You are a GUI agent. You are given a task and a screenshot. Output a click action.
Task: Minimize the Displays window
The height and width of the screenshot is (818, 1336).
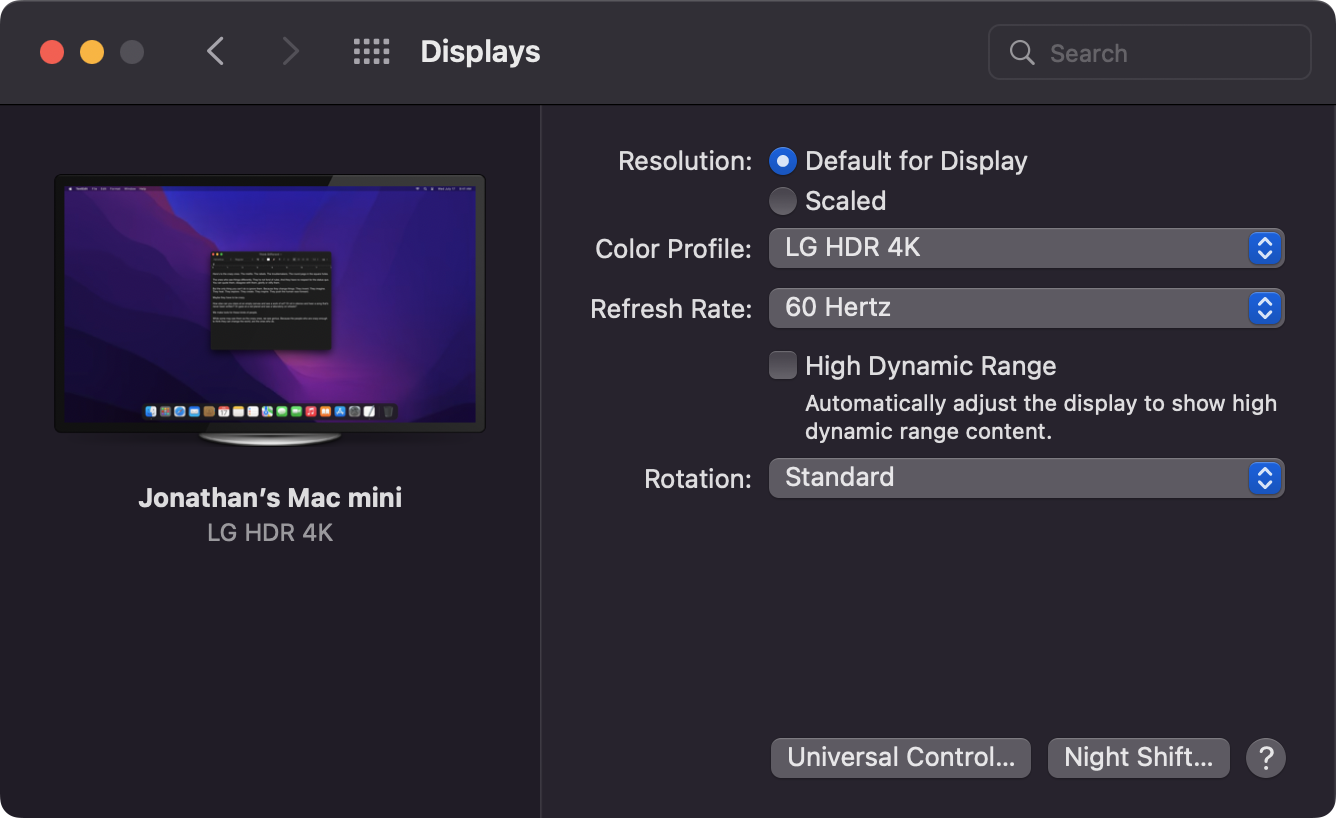(92, 52)
